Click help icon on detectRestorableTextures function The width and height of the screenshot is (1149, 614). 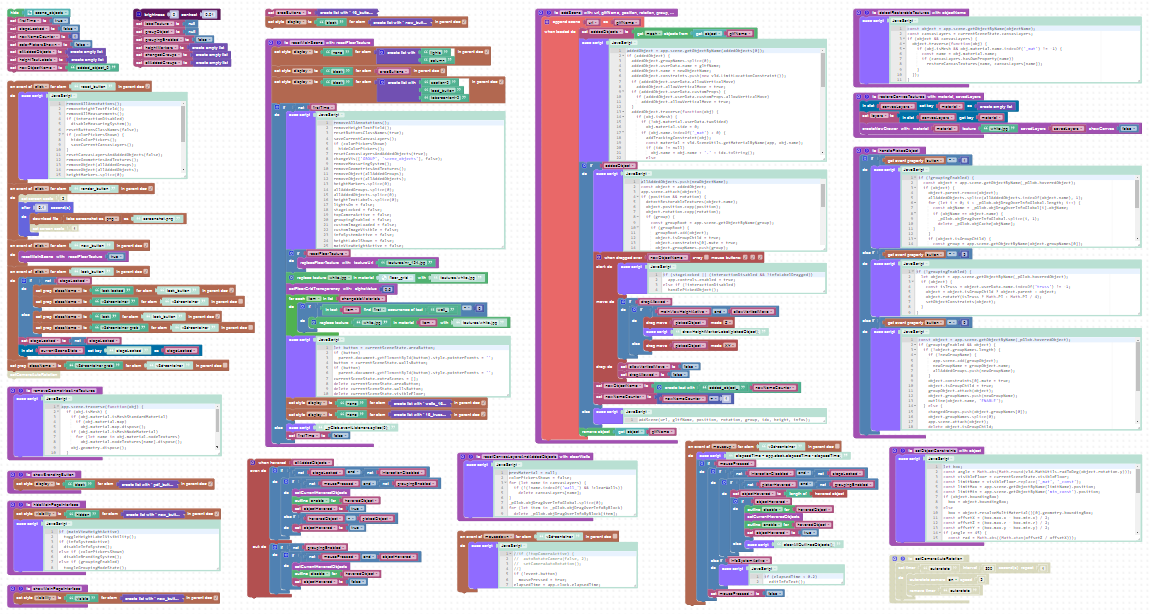tap(867, 12)
